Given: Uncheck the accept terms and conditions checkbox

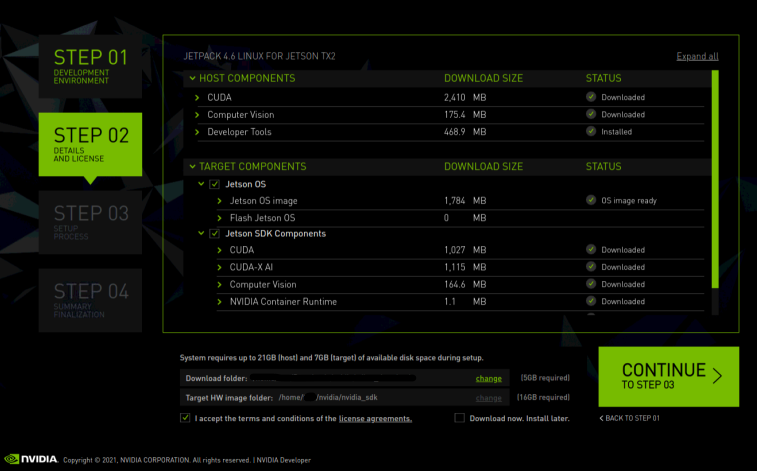Looking at the screenshot, I should 185,418.
